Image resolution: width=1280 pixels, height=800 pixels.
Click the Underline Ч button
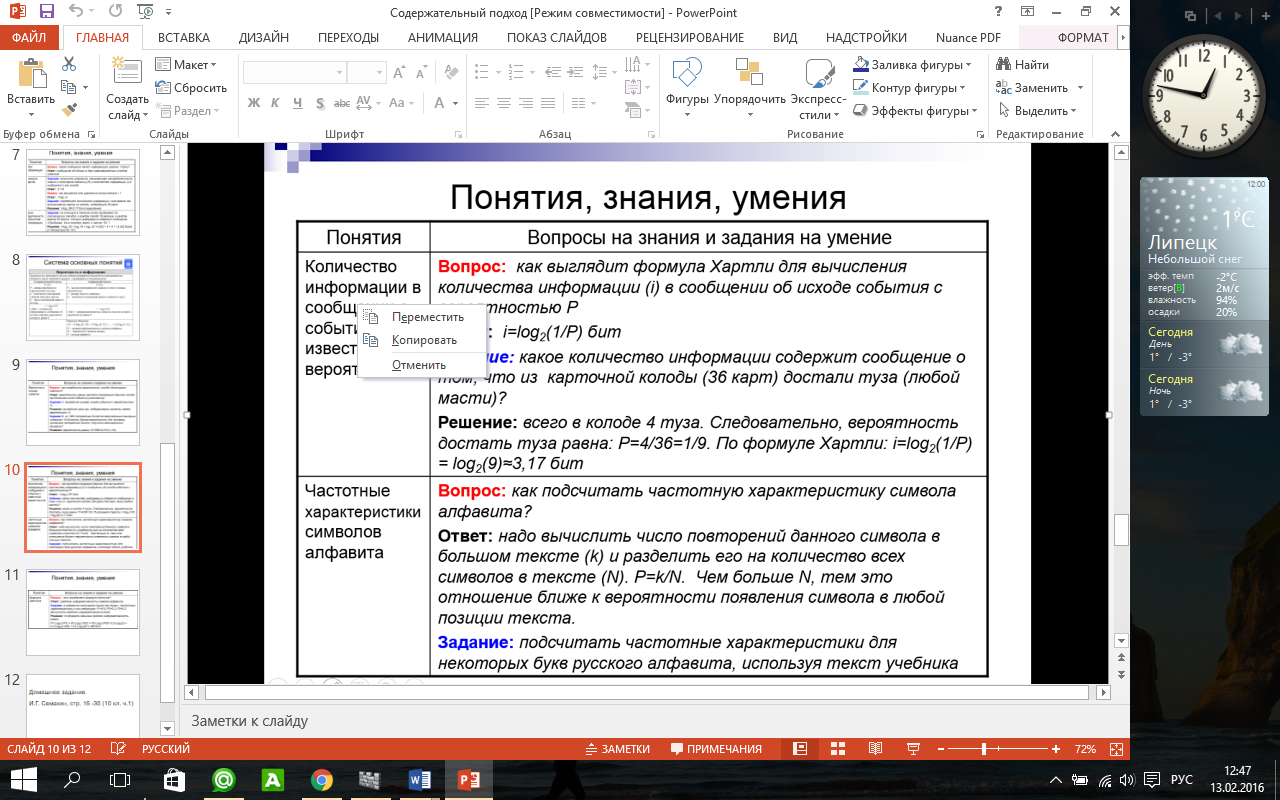pos(298,103)
